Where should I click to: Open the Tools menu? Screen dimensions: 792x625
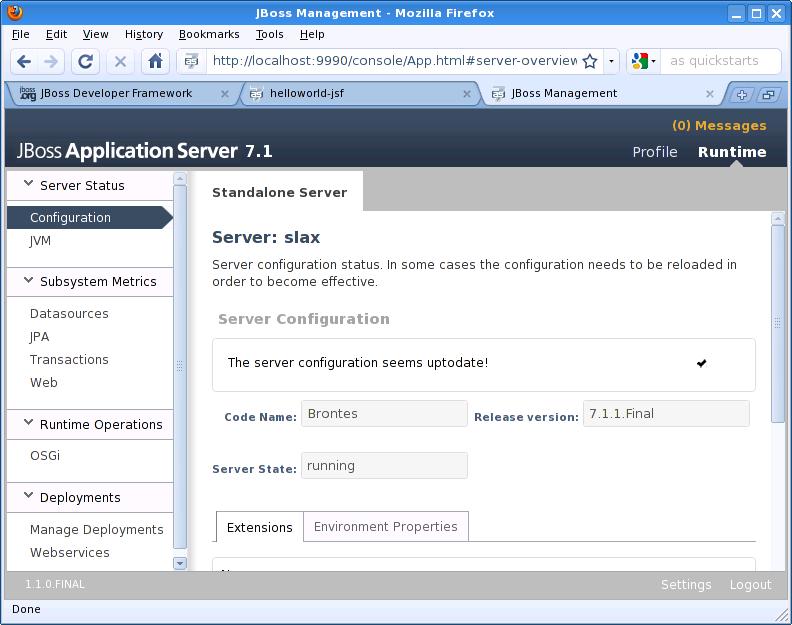pyautogui.click(x=269, y=34)
